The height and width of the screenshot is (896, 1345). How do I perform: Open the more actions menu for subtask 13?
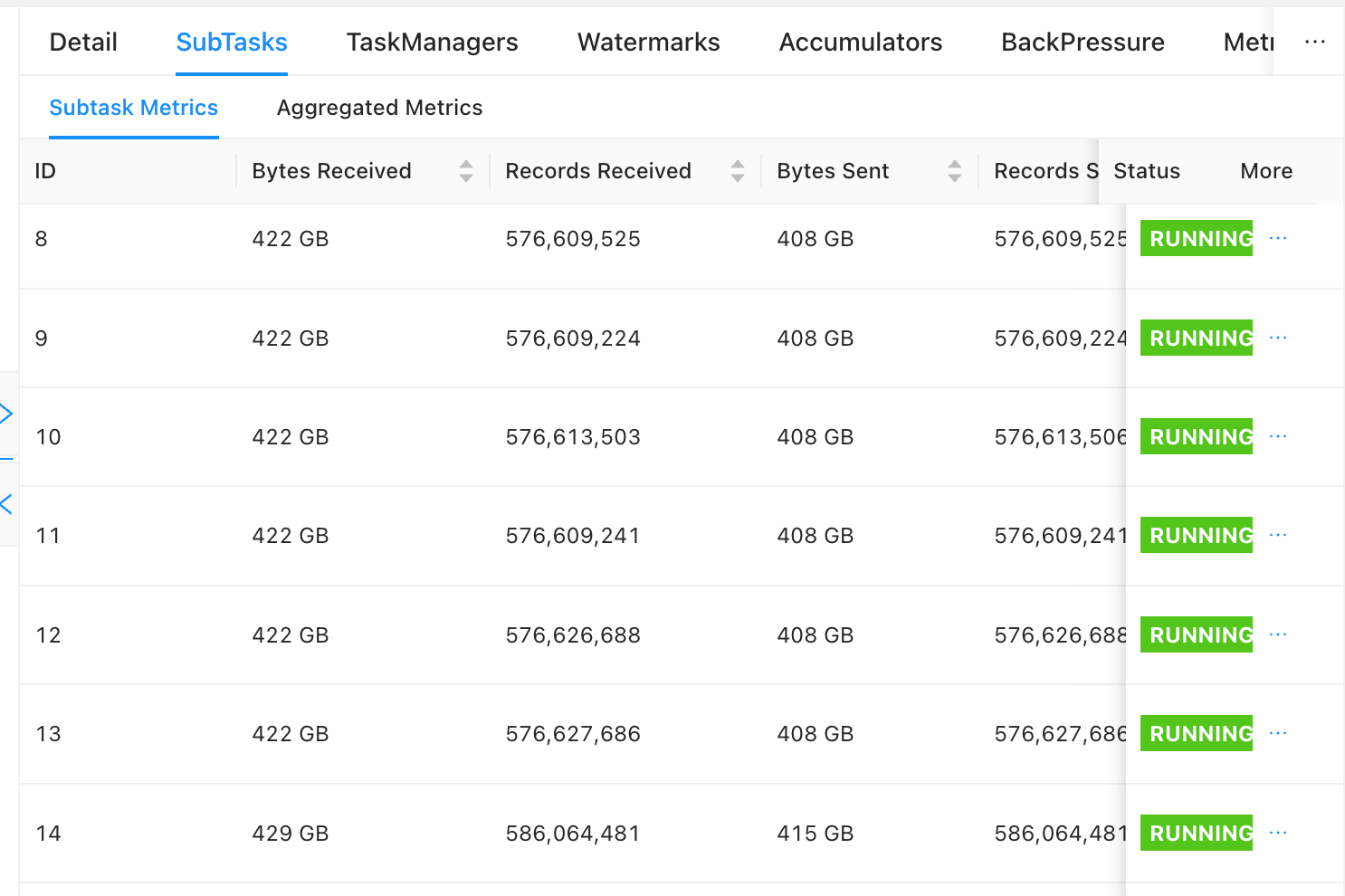point(1278,733)
